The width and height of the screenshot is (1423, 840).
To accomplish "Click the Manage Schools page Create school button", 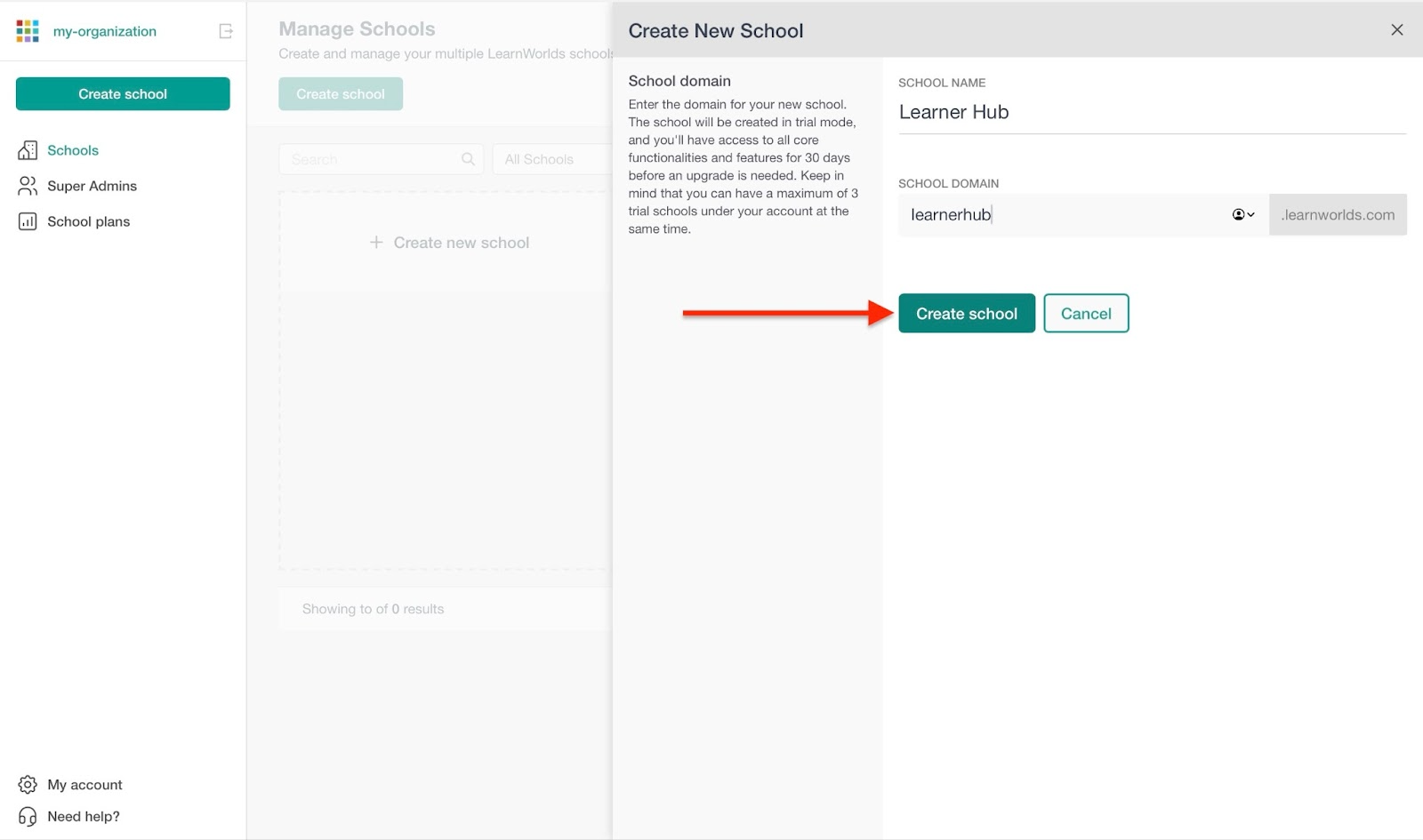I will point(341,94).
